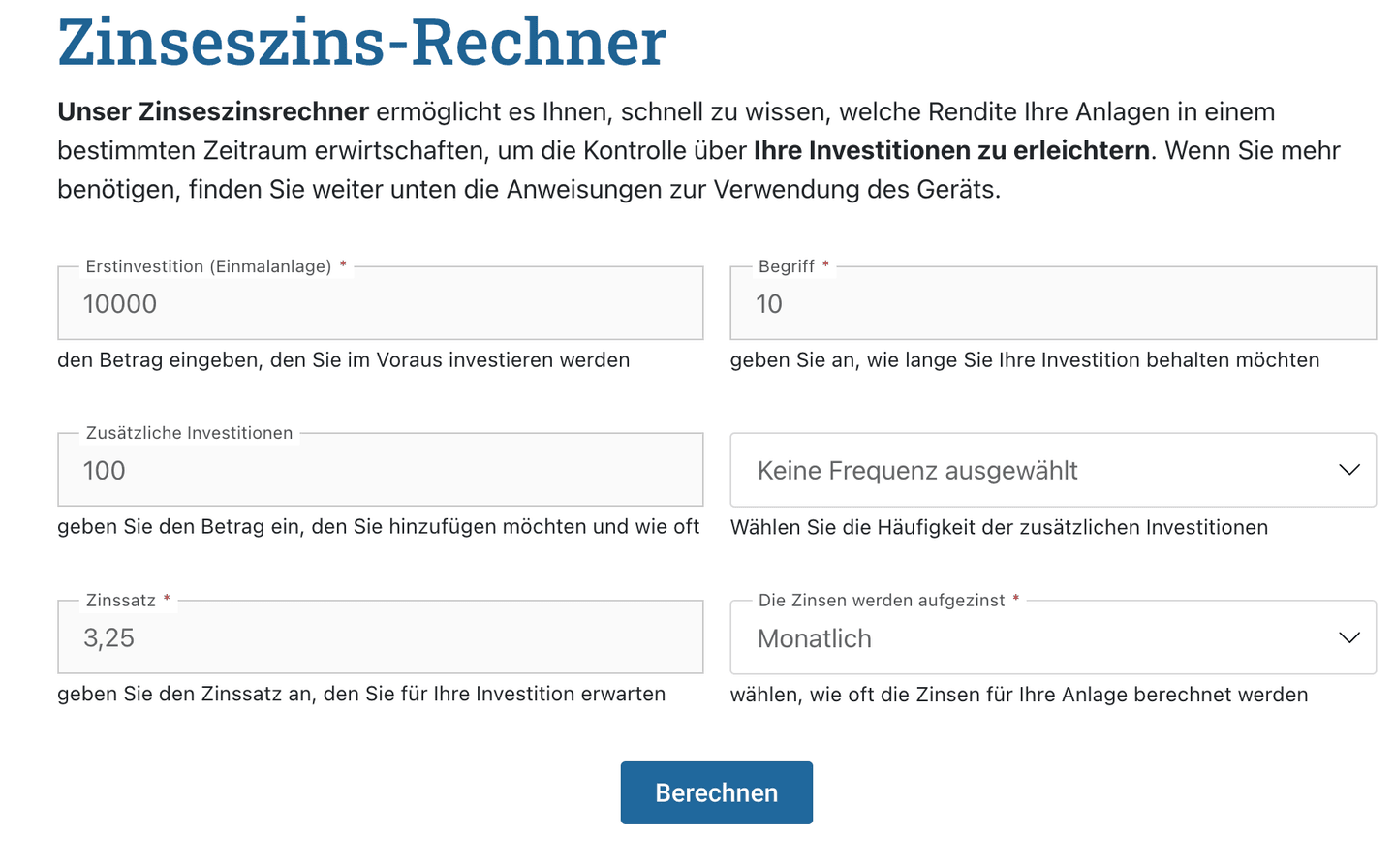Click the bold 'Ihre Investitionen zu erleichtern' text

[951, 151]
